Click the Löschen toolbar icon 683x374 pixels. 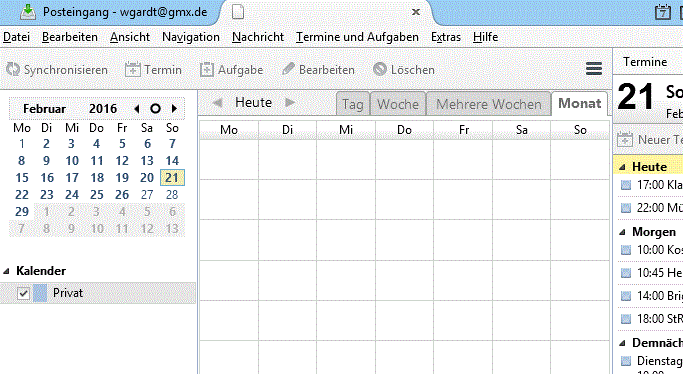coord(379,69)
